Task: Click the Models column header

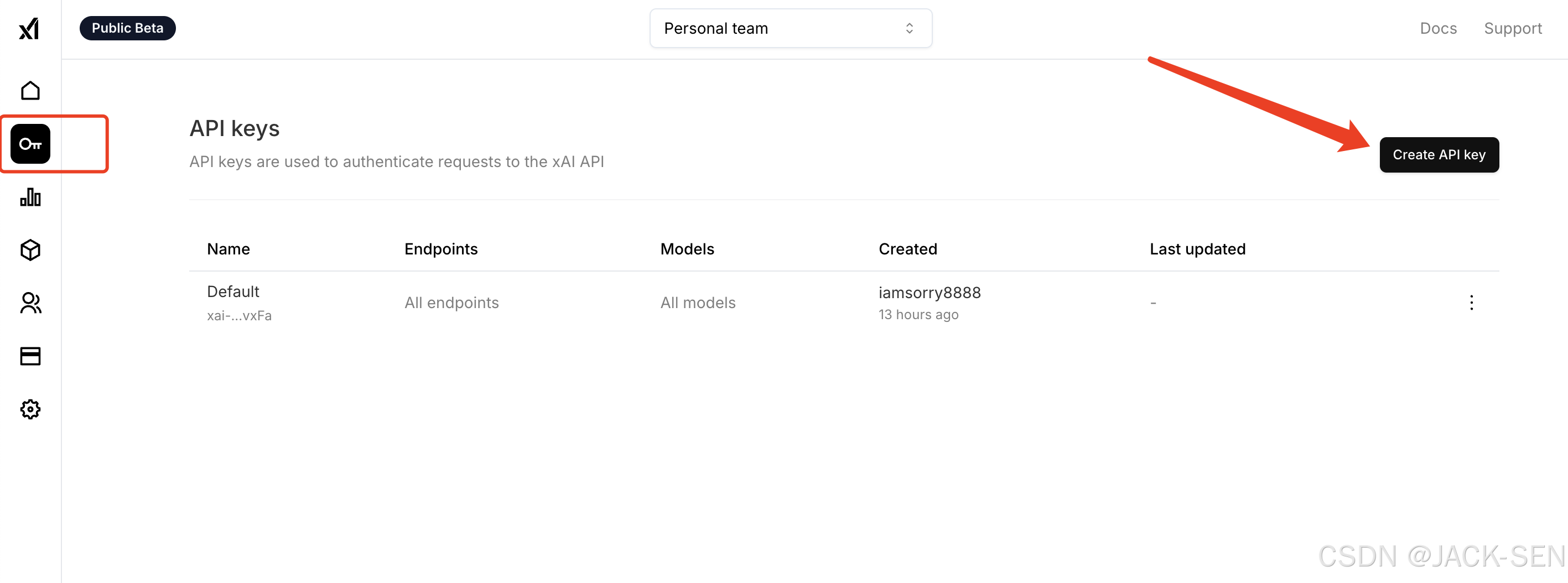Action: tap(687, 248)
